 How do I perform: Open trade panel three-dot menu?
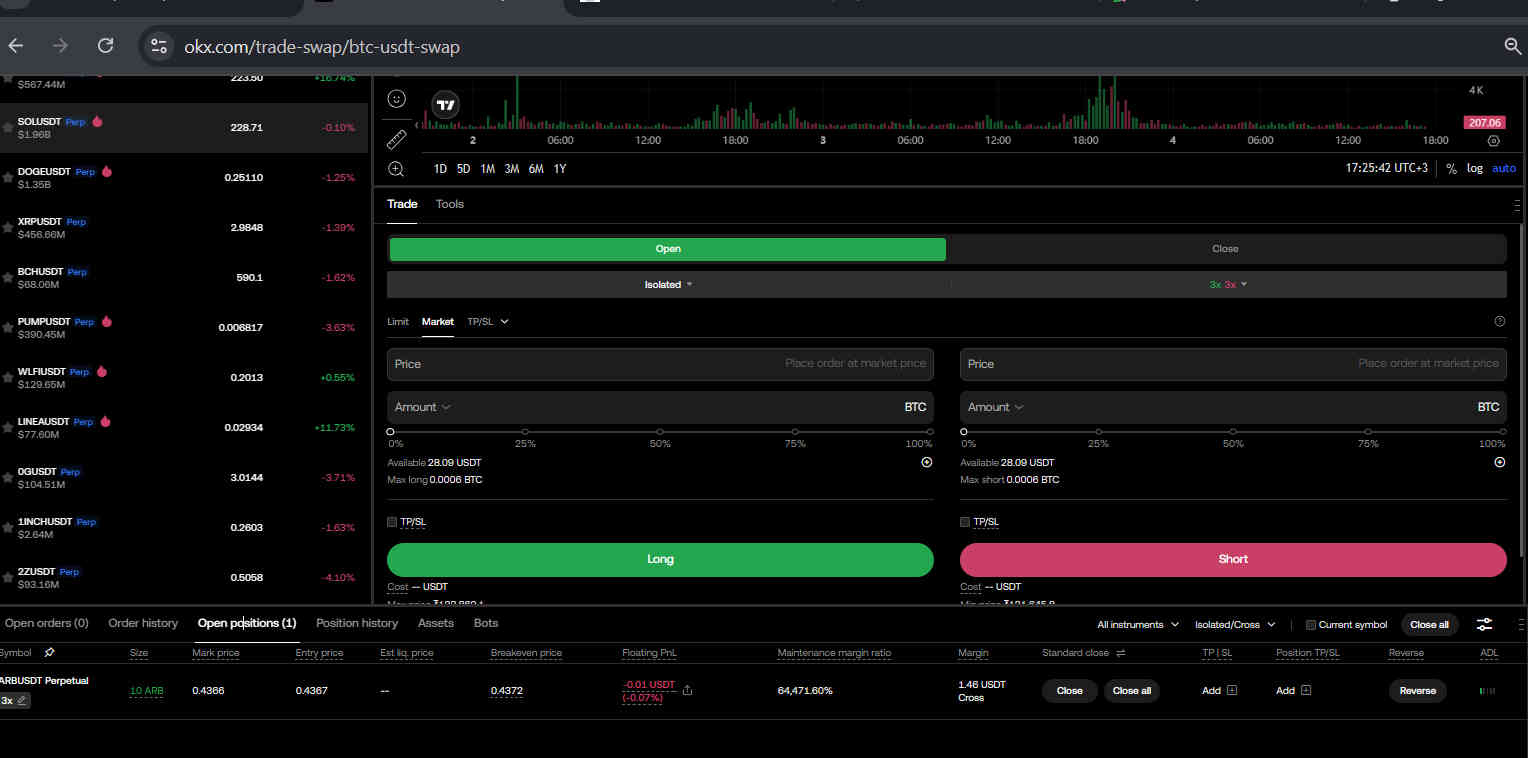[x=1517, y=204]
